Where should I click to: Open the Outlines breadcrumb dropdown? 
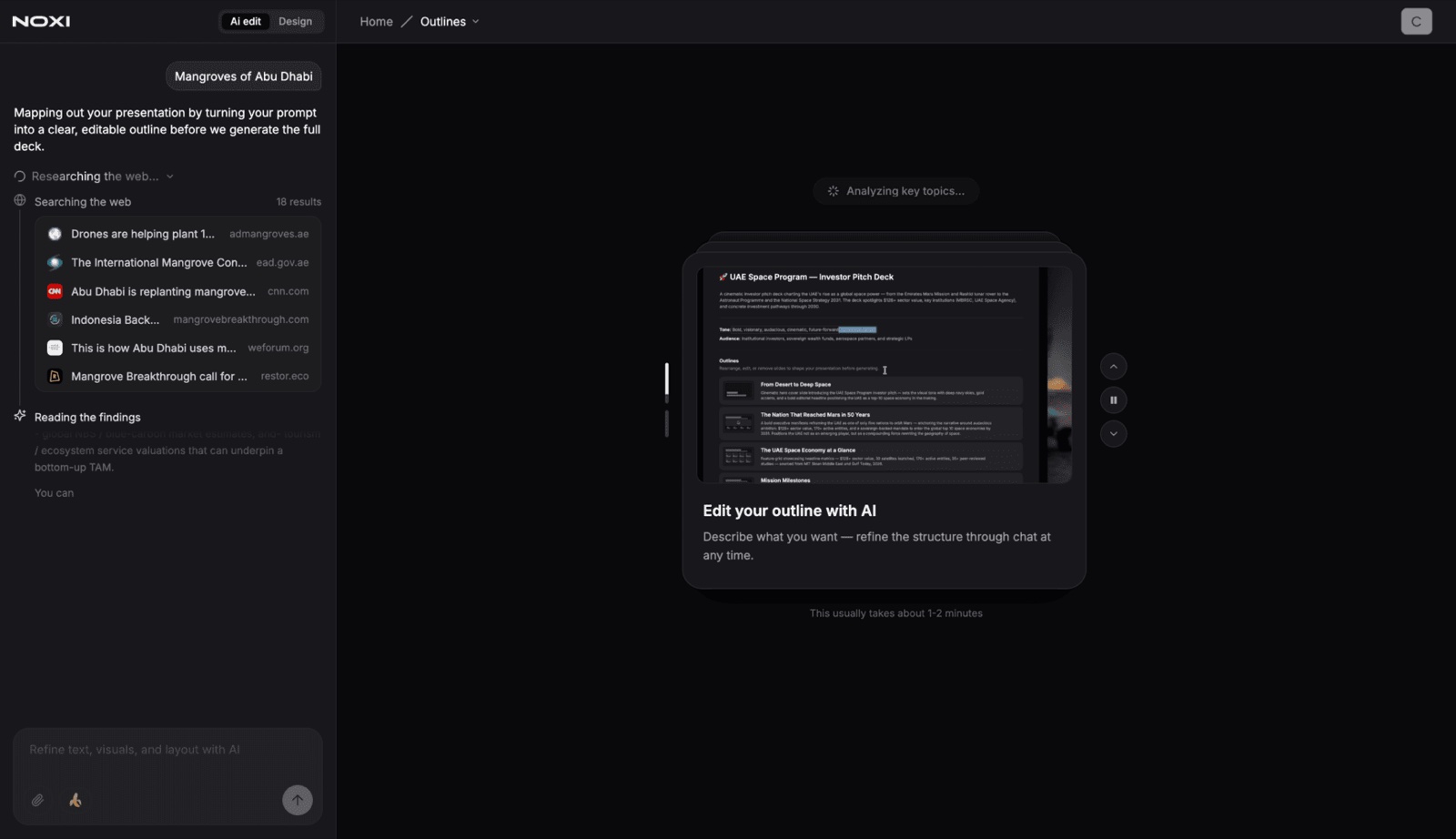pos(450,21)
